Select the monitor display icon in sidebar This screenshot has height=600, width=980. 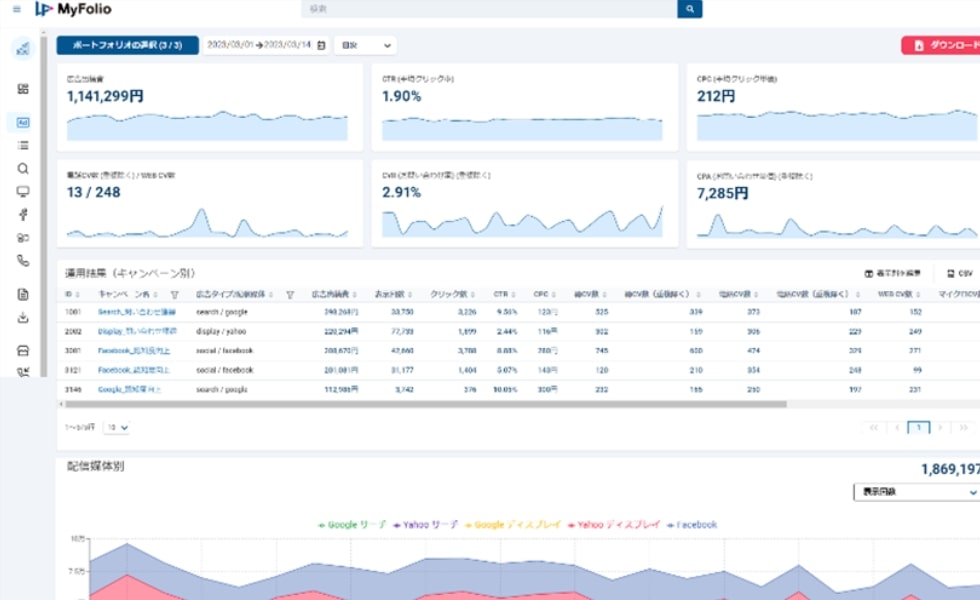[x=23, y=191]
